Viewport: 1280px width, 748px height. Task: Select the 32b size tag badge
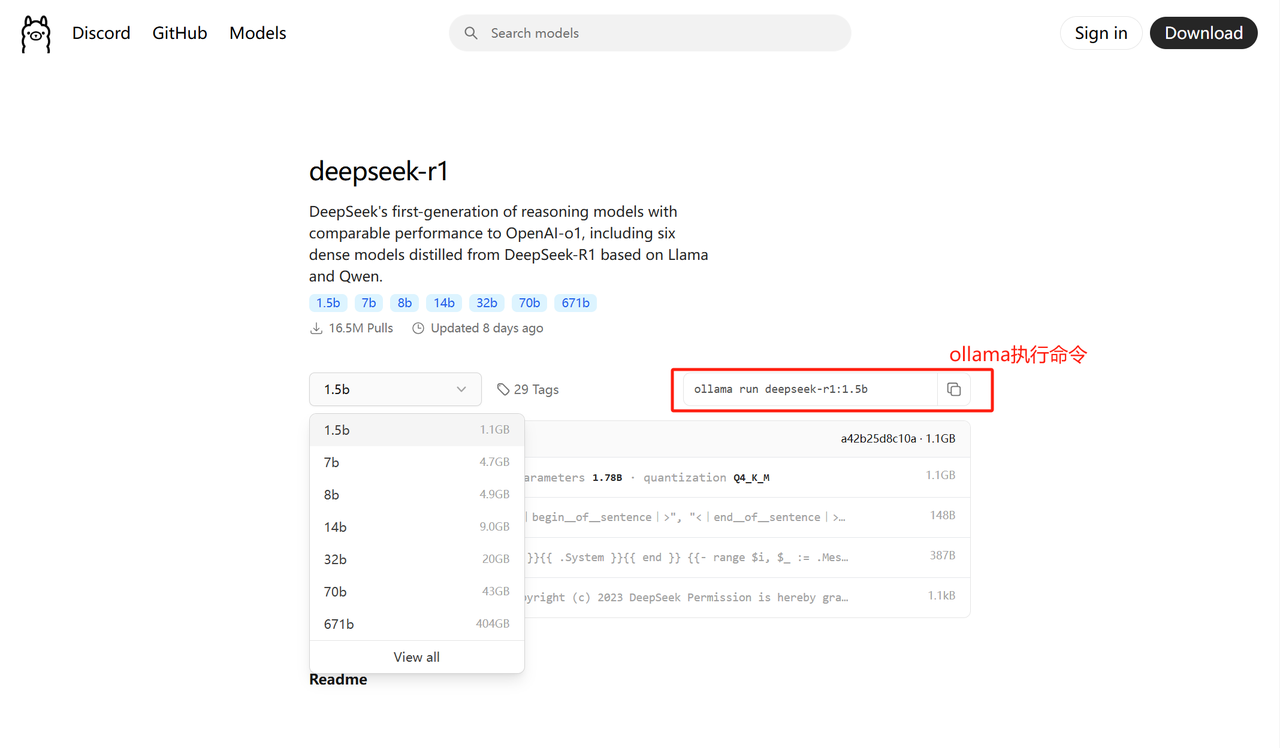[x=487, y=303]
